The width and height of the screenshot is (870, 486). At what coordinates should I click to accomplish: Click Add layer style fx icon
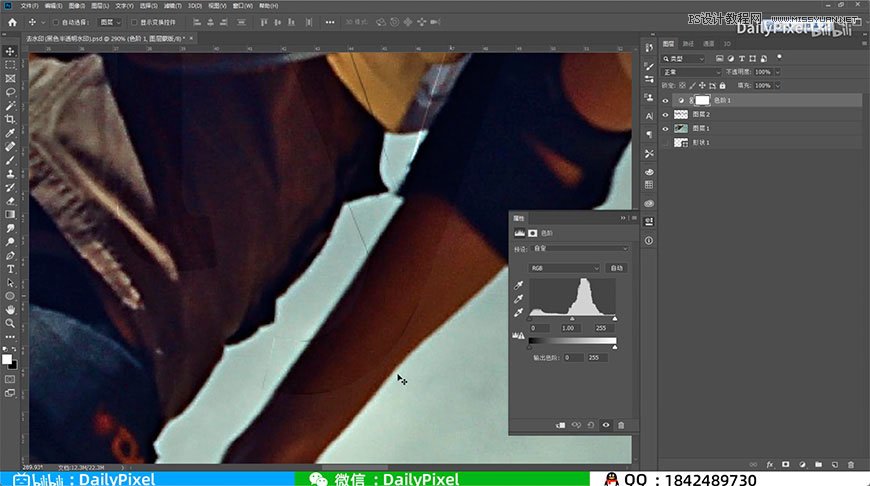770,464
